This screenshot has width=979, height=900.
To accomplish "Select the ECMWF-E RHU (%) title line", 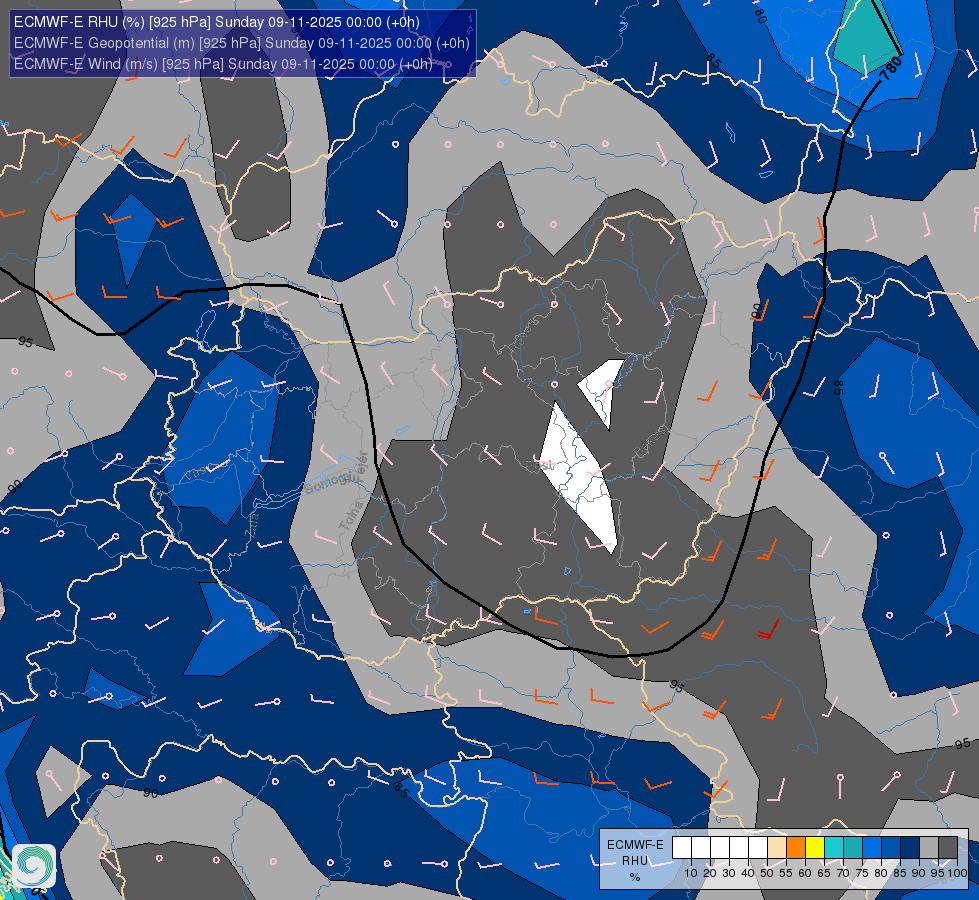I will (x=217, y=22).
